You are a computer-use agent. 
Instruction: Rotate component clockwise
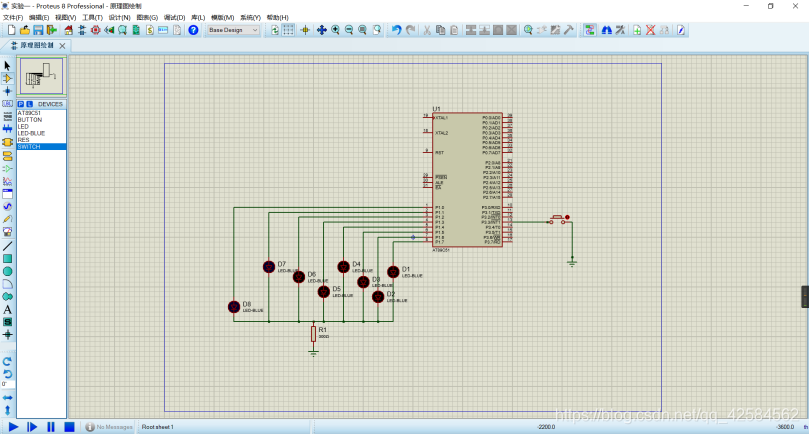[7, 361]
